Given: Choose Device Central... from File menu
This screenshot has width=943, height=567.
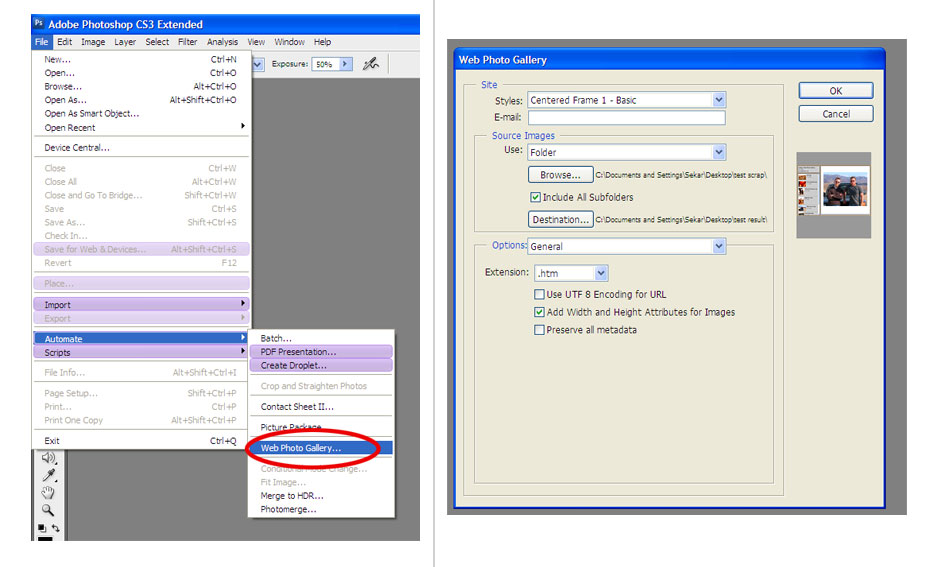Looking at the screenshot, I should [141, 147].
